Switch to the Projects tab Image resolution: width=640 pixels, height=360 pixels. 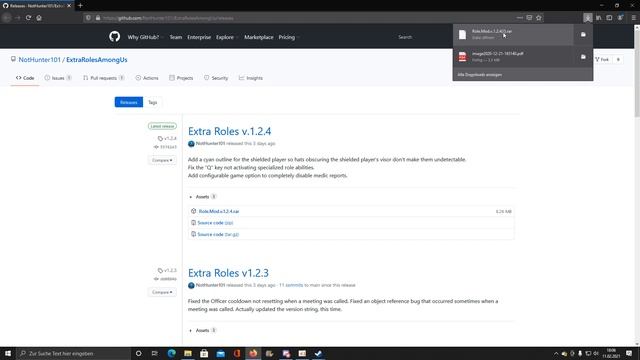coord(181,78)
